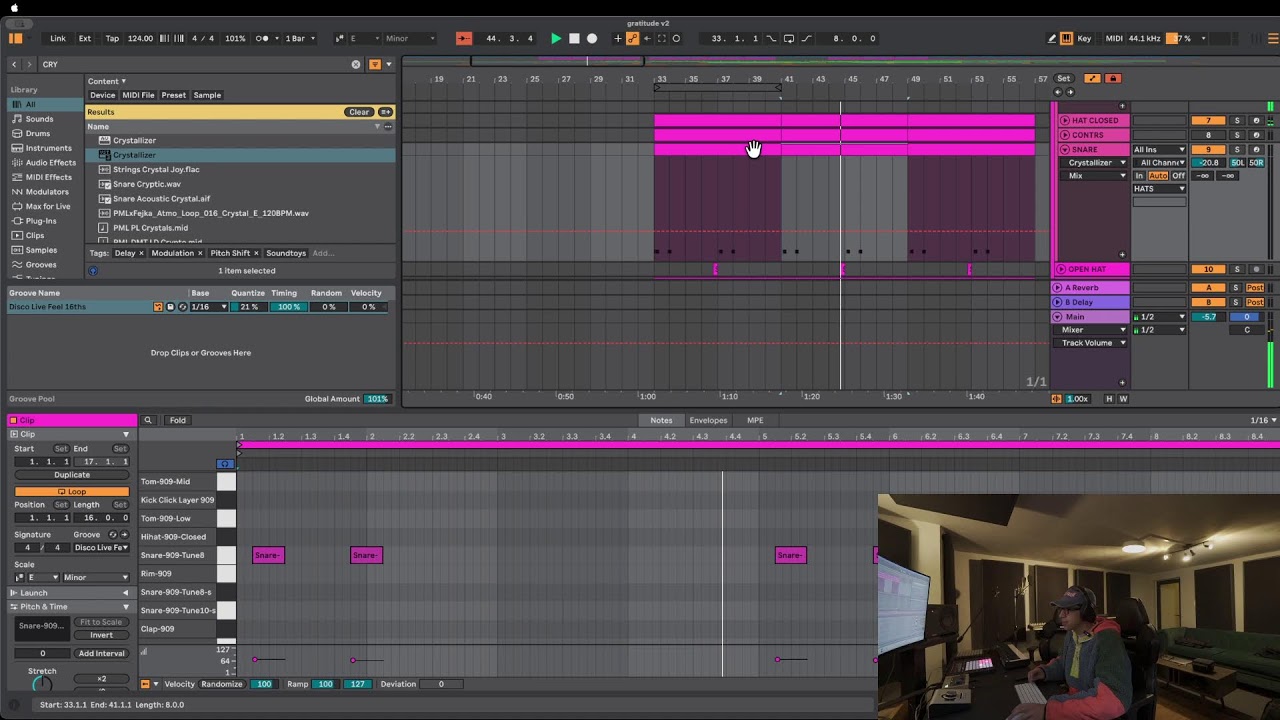This screenshot has width=1280, height=720.
Task: Enable MIDI arrangement overdub plus icon
Action: pos(618,38)
